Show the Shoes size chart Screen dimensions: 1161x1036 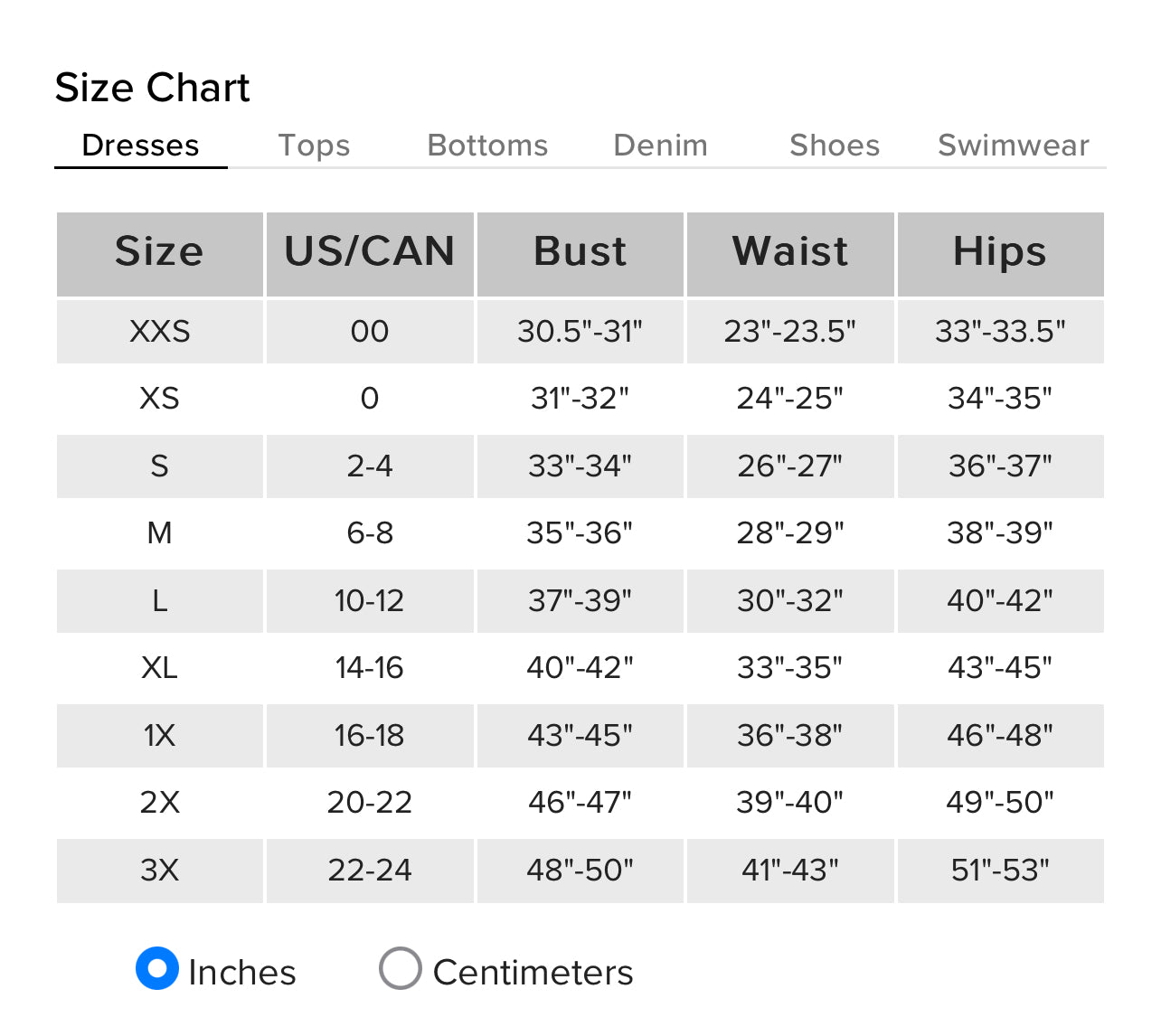click(834, 146)
